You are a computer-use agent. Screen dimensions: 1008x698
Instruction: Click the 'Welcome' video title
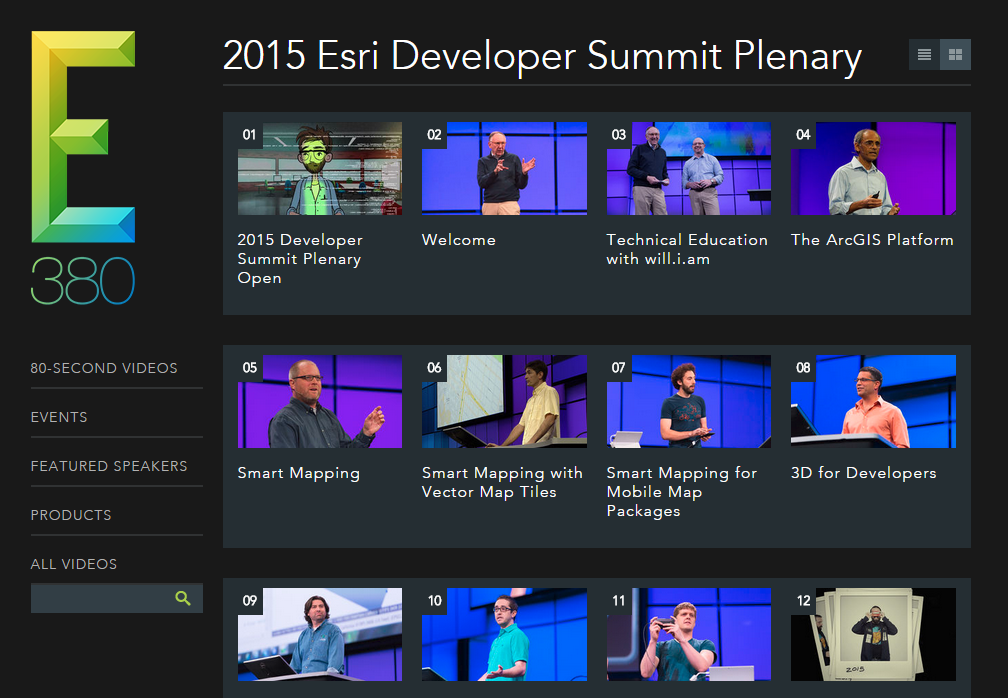[459, 240]
